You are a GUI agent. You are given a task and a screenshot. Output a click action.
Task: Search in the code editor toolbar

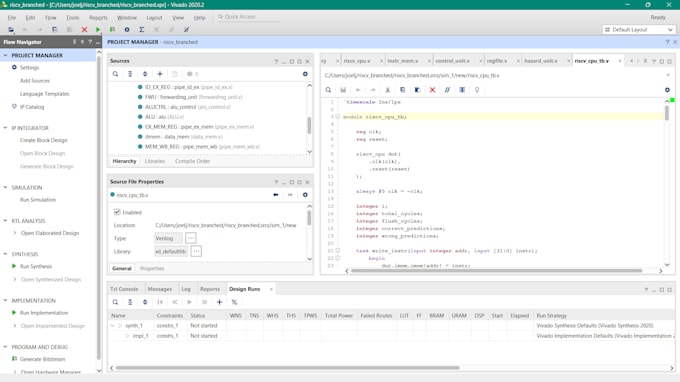pos(328,90)
